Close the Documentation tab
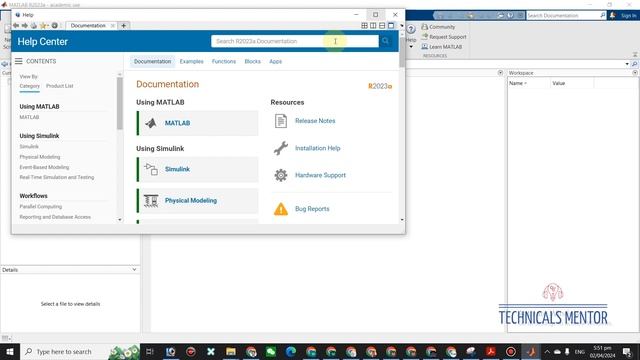 coord(113,26)
